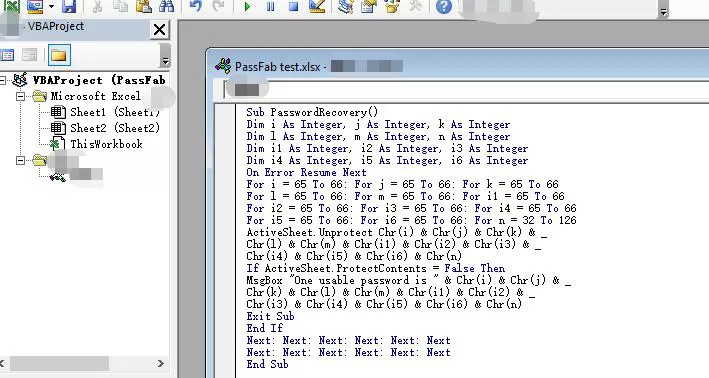
Task: Click the 'If ActiveSheet.ProtectContents = False Then' line
Action: pyautogui.click(x=375, y=268)
